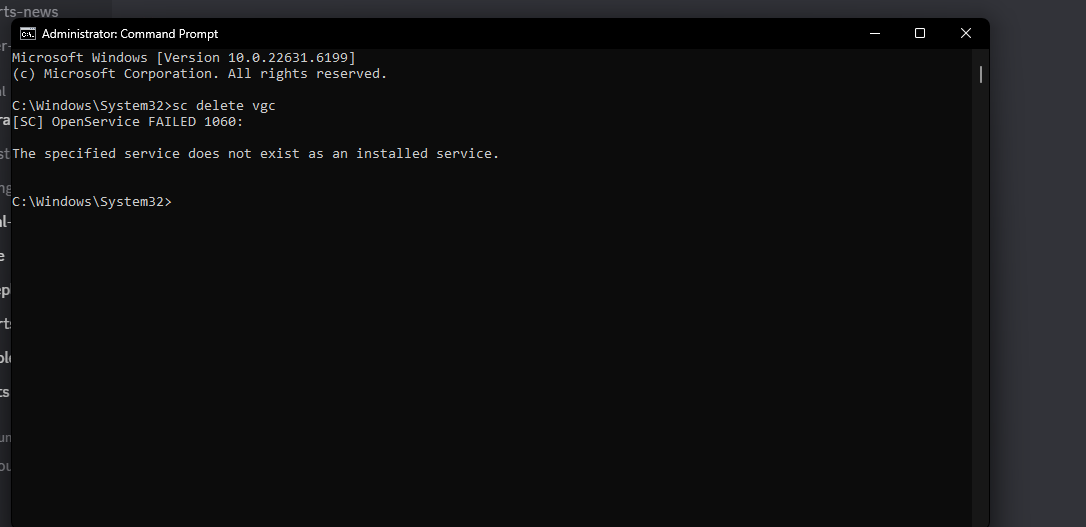Click the "1060" error code

[x=220, y=122]
